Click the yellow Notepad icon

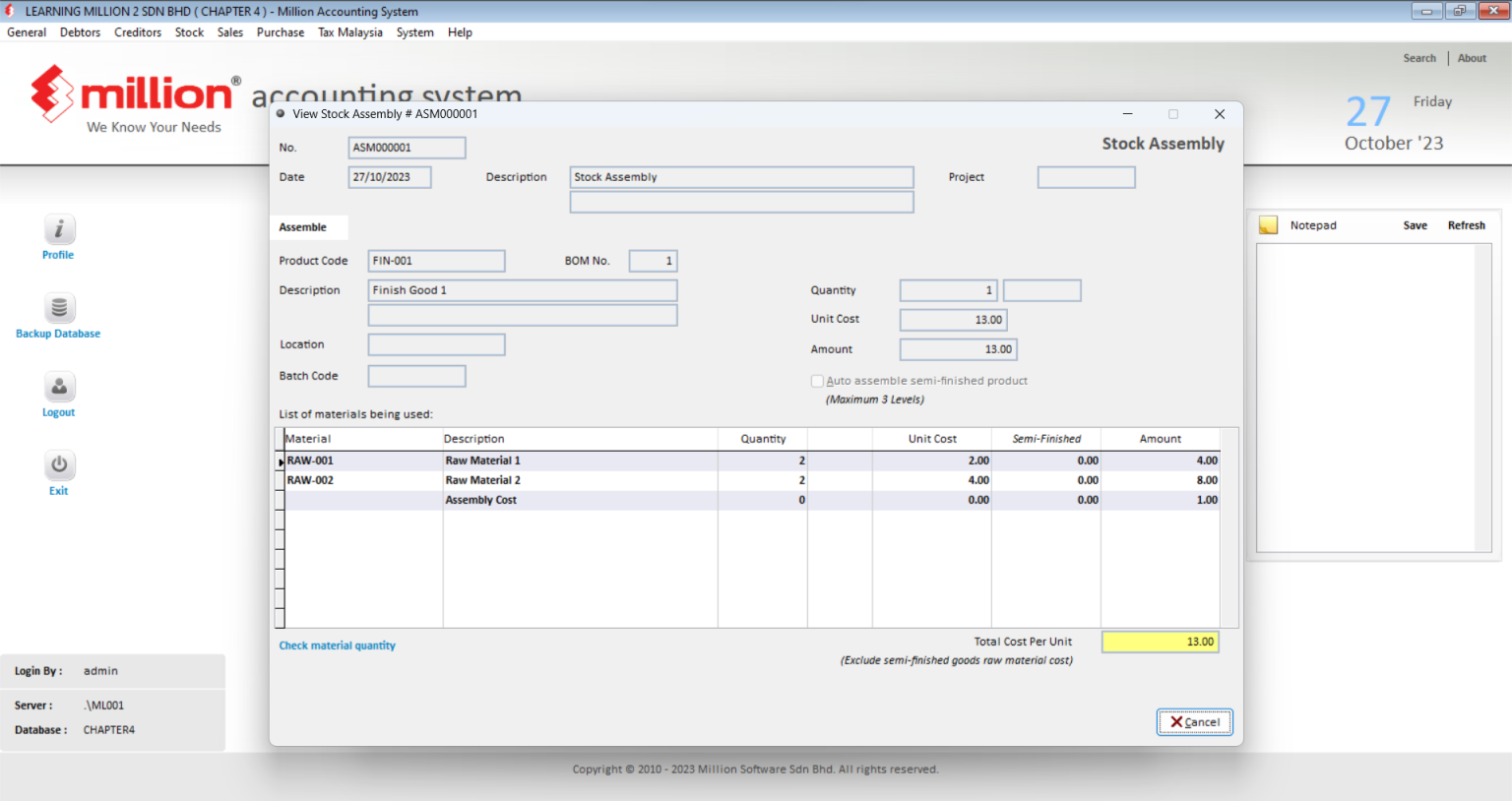[1269, 225]
